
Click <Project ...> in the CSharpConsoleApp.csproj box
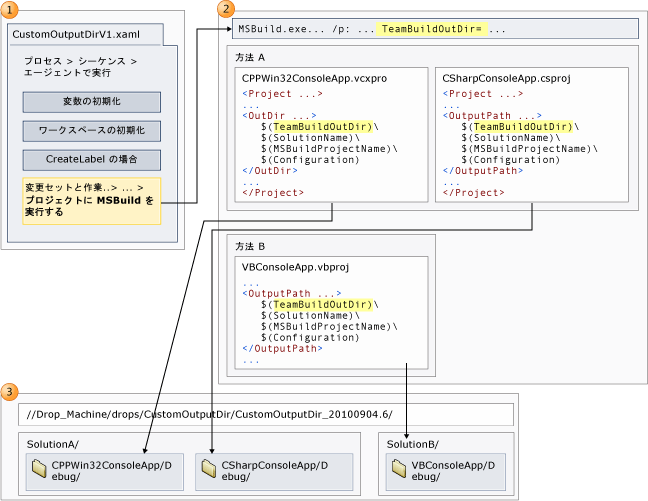pyautogui.click(x=483, y=94)
